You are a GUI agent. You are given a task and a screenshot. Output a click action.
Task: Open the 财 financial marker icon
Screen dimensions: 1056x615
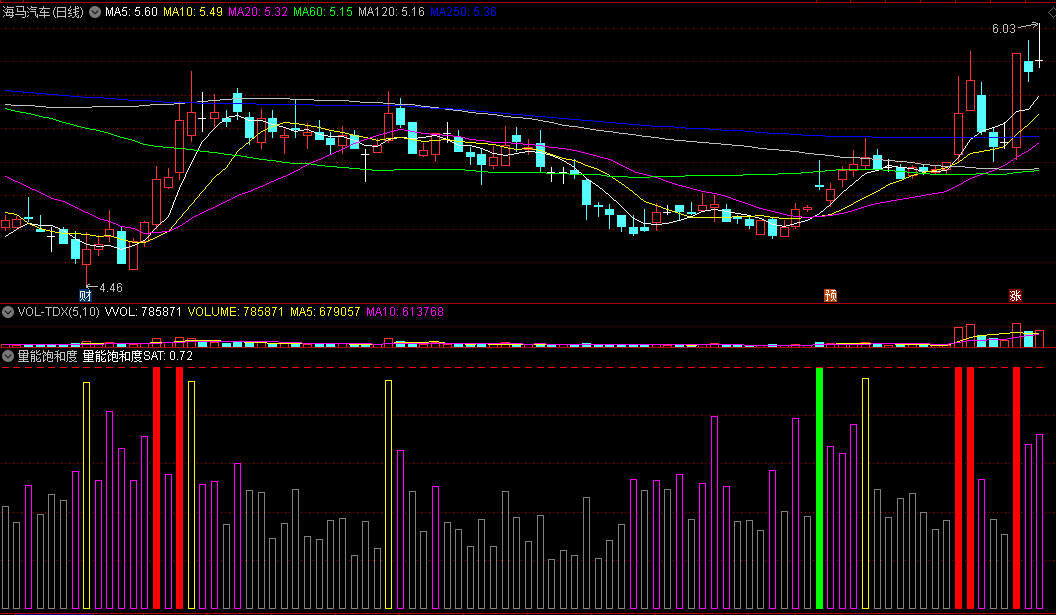tap(86, 295)
